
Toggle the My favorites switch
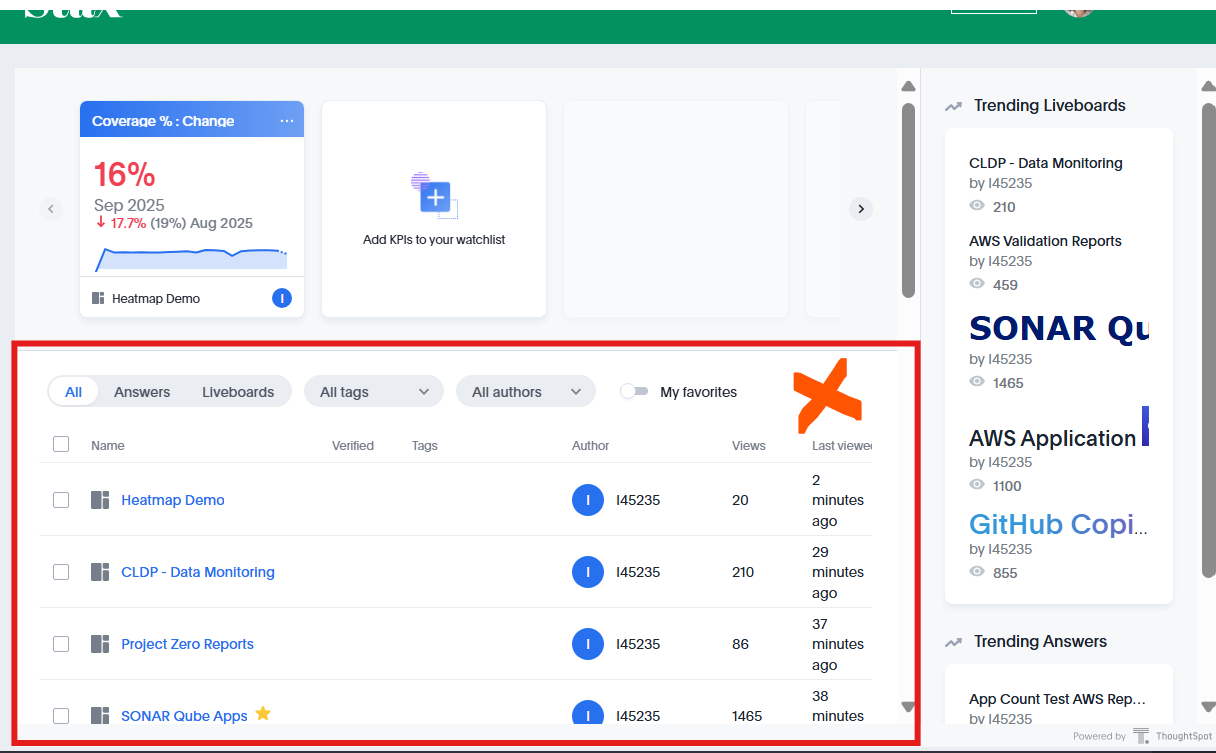634,392
